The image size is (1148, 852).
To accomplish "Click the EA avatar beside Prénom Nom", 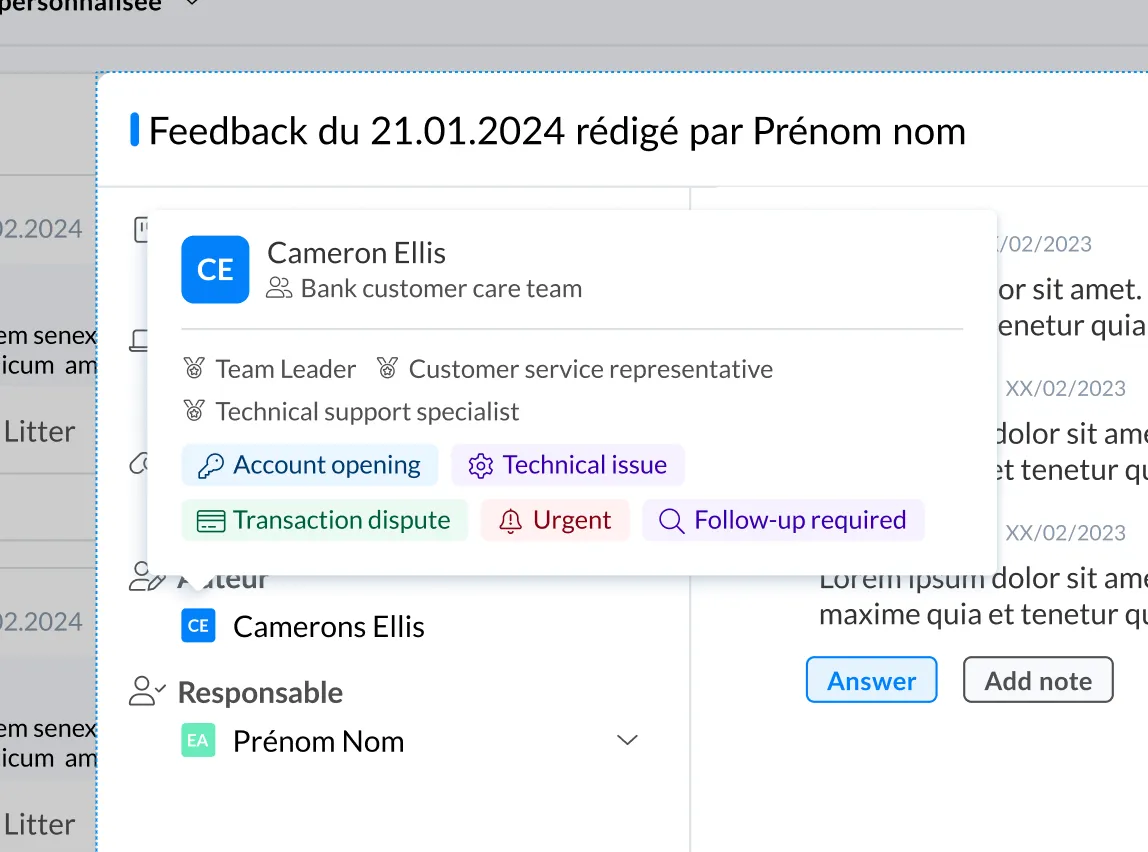I will click(x=198, y=741).
